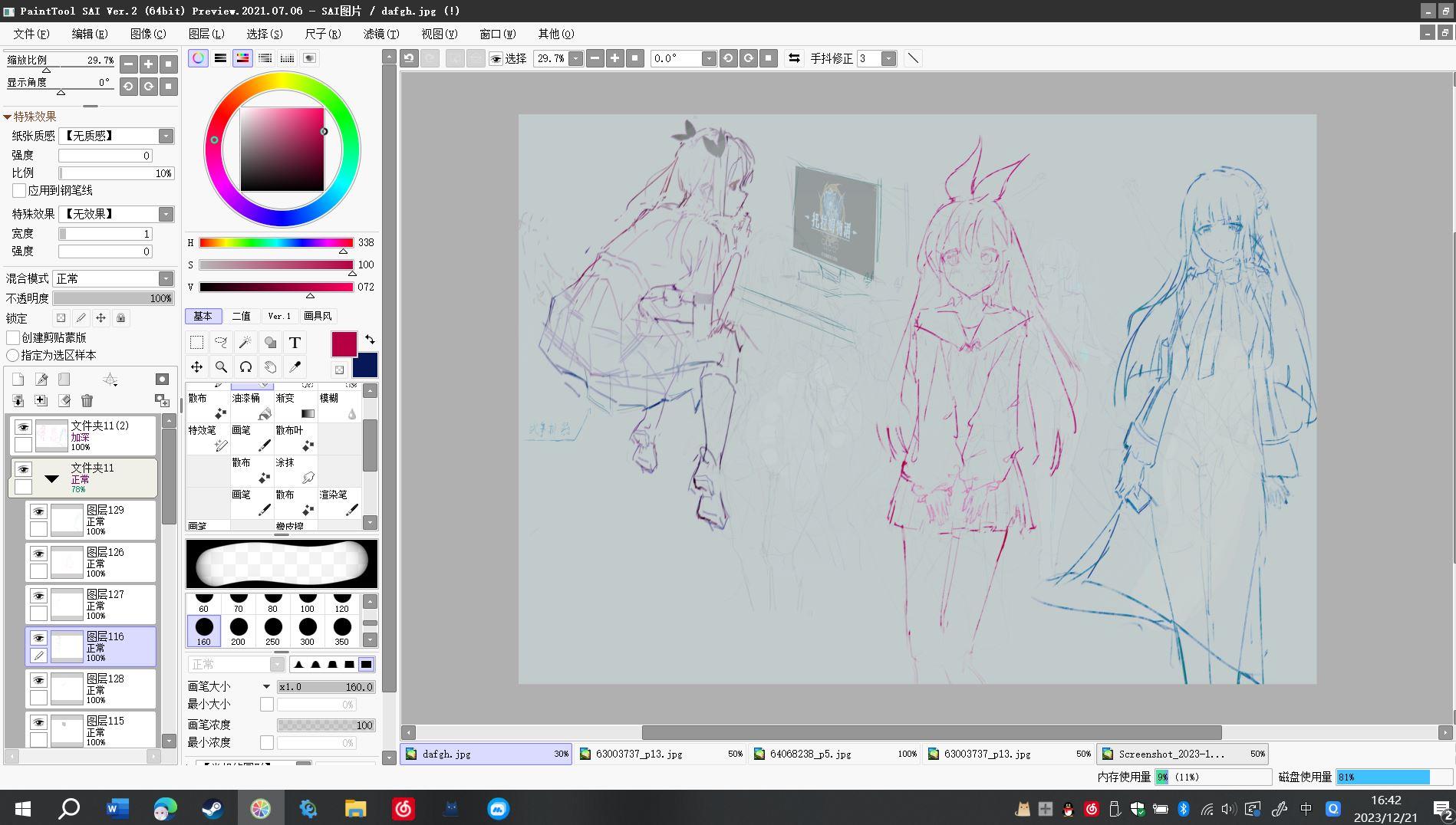Hide layer 图层129
Viewport: 1456px width, 825px height.
point(38,511)
